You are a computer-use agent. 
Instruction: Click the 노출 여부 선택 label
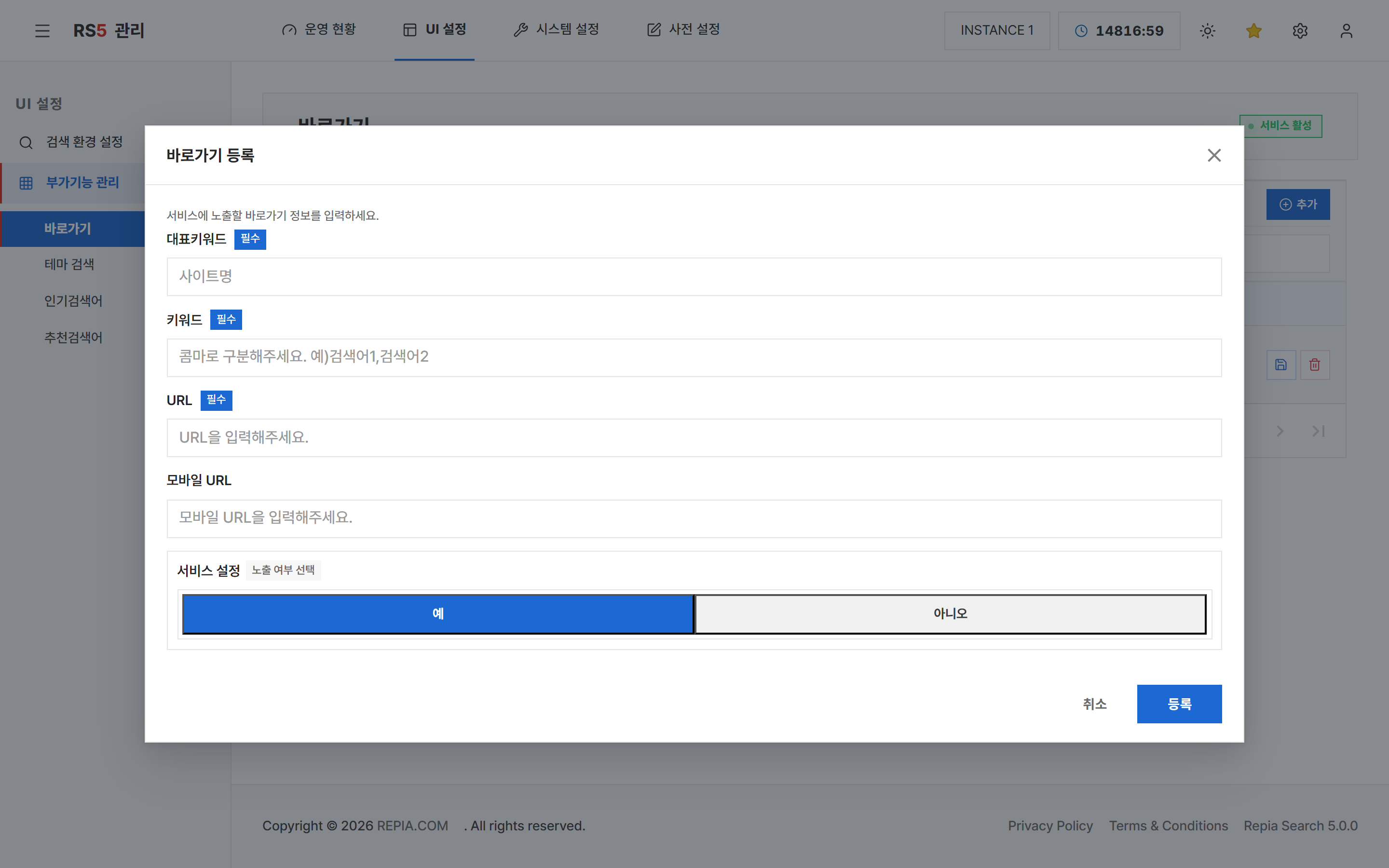[x=283, y=570]
